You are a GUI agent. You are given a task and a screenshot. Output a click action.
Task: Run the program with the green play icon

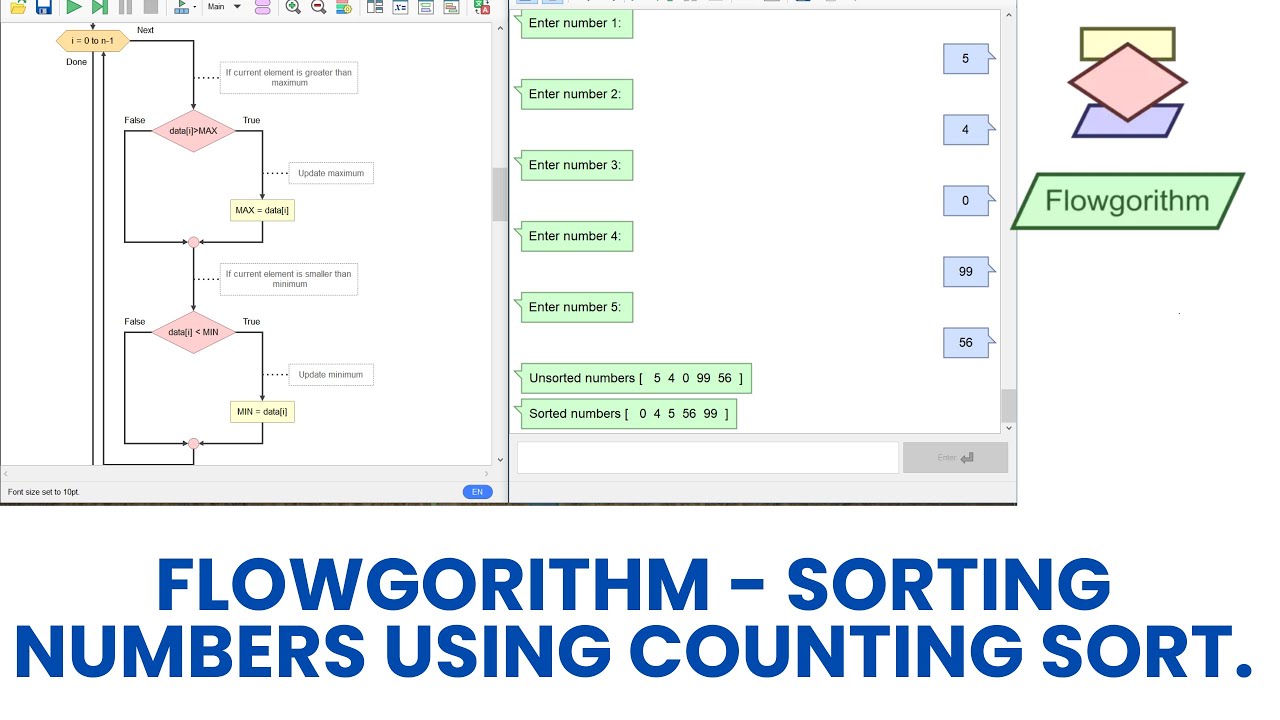[x=74, y=6]
